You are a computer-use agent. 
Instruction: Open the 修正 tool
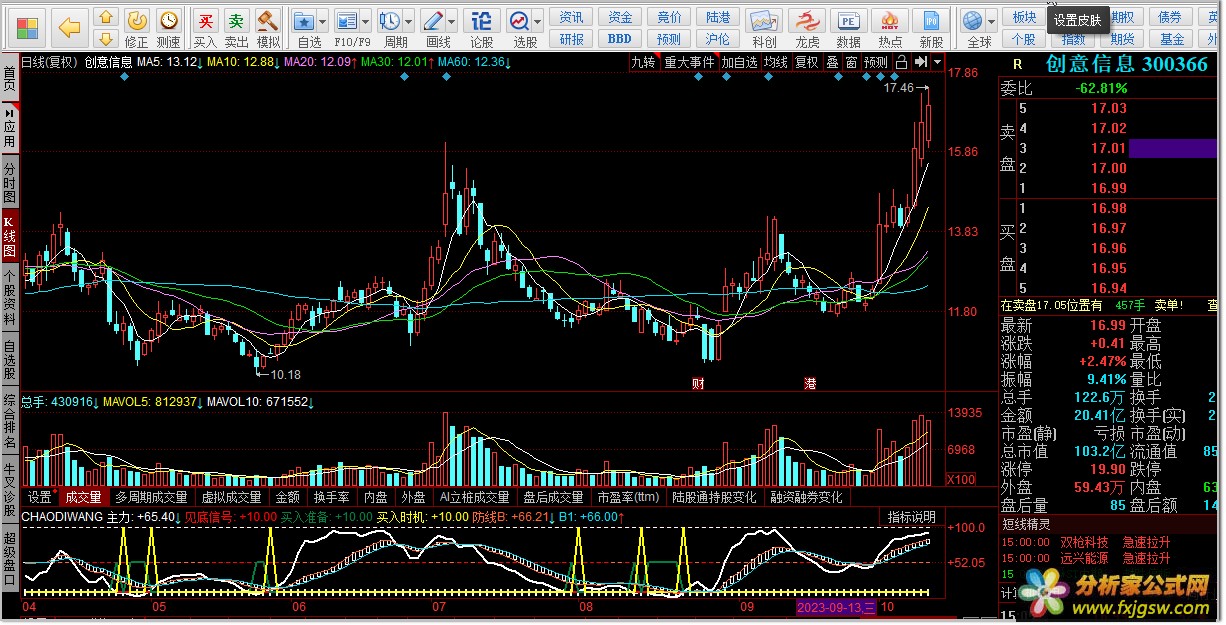pyautogui.click(x=137, y=29)
